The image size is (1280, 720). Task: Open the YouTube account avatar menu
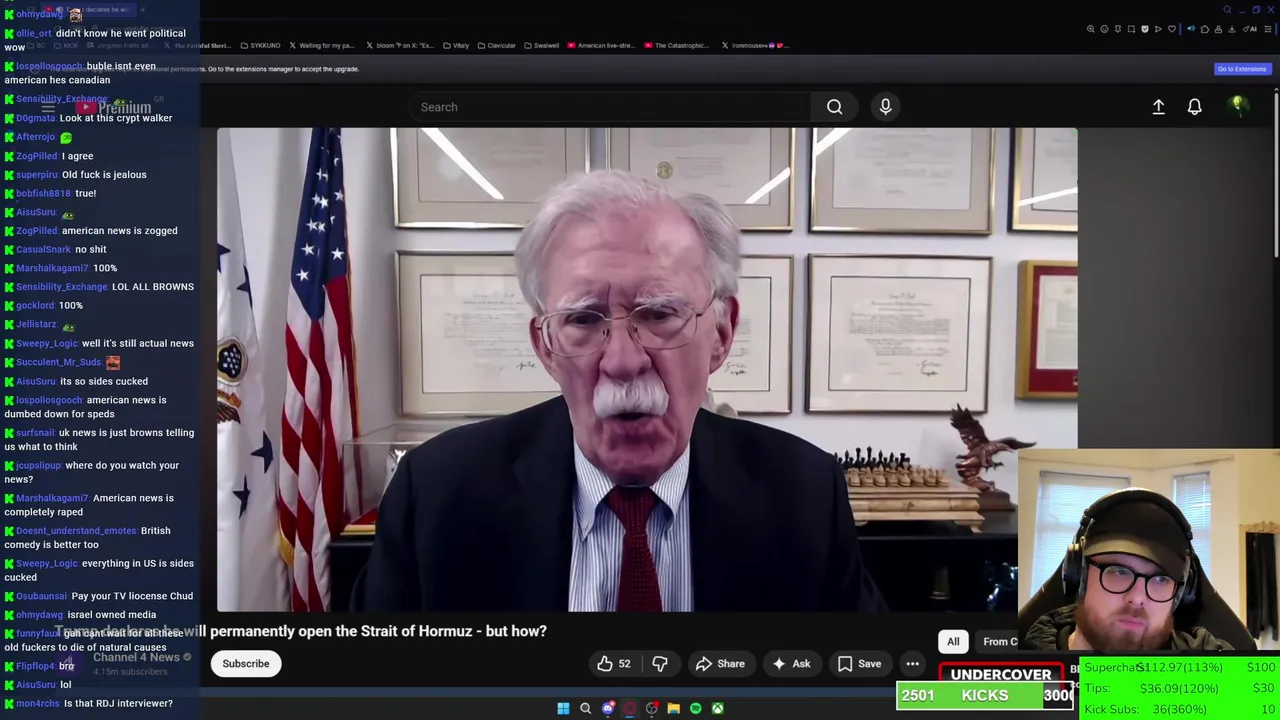tap(1238, 106)
